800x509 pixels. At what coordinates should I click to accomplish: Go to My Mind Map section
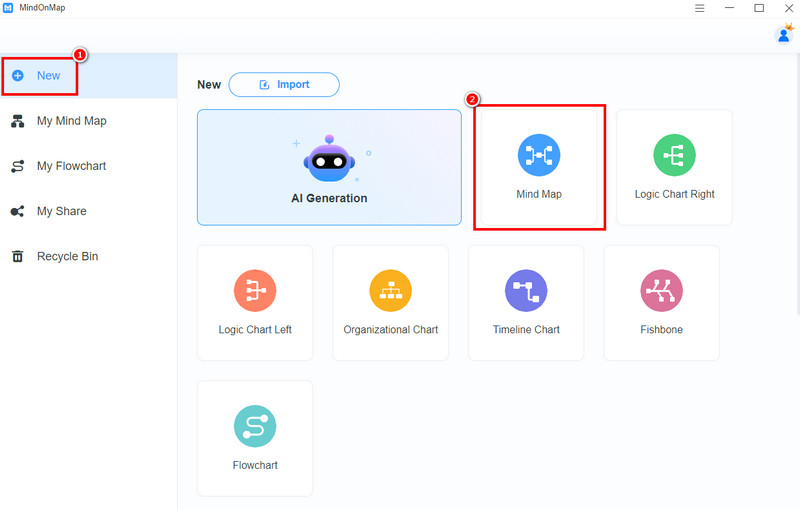(71, 121)
